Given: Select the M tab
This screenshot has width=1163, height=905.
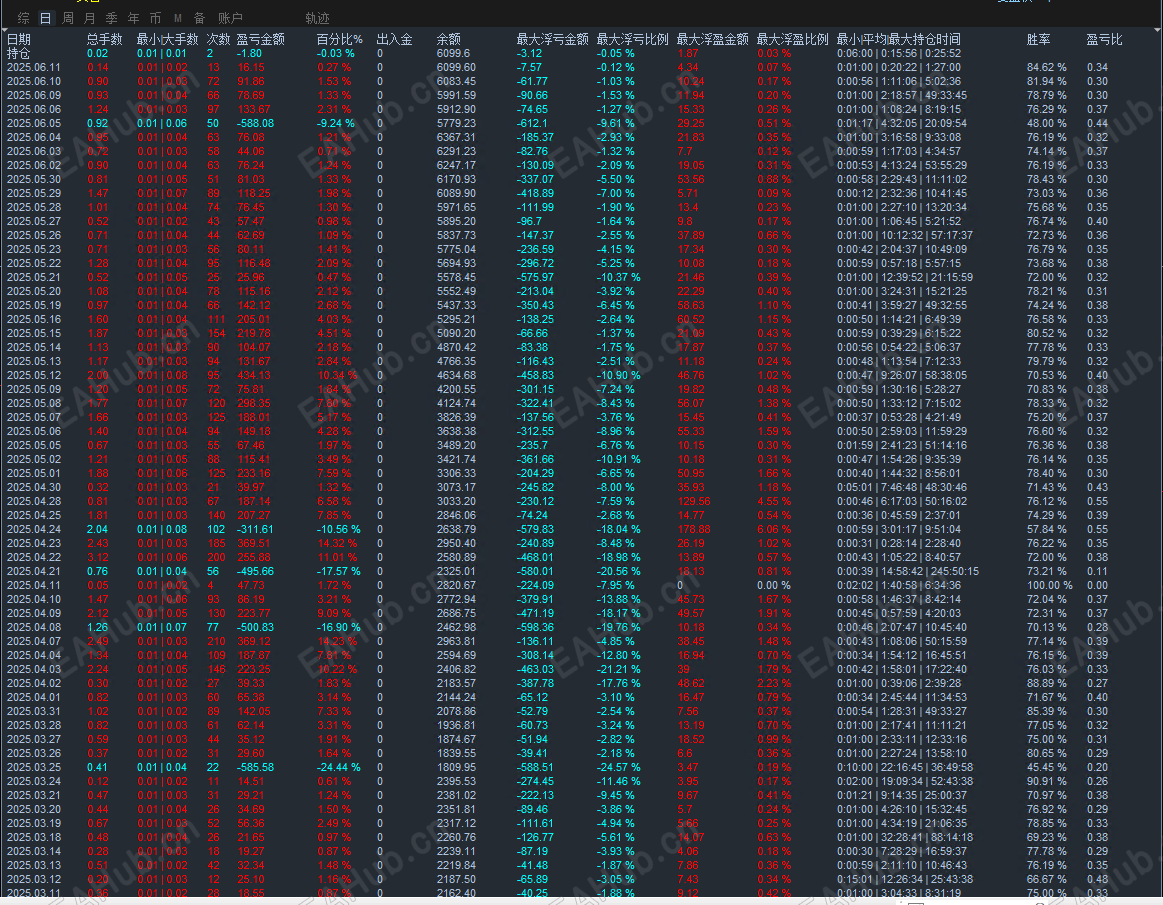Looking at the screenshot, I should pos(178,18).
